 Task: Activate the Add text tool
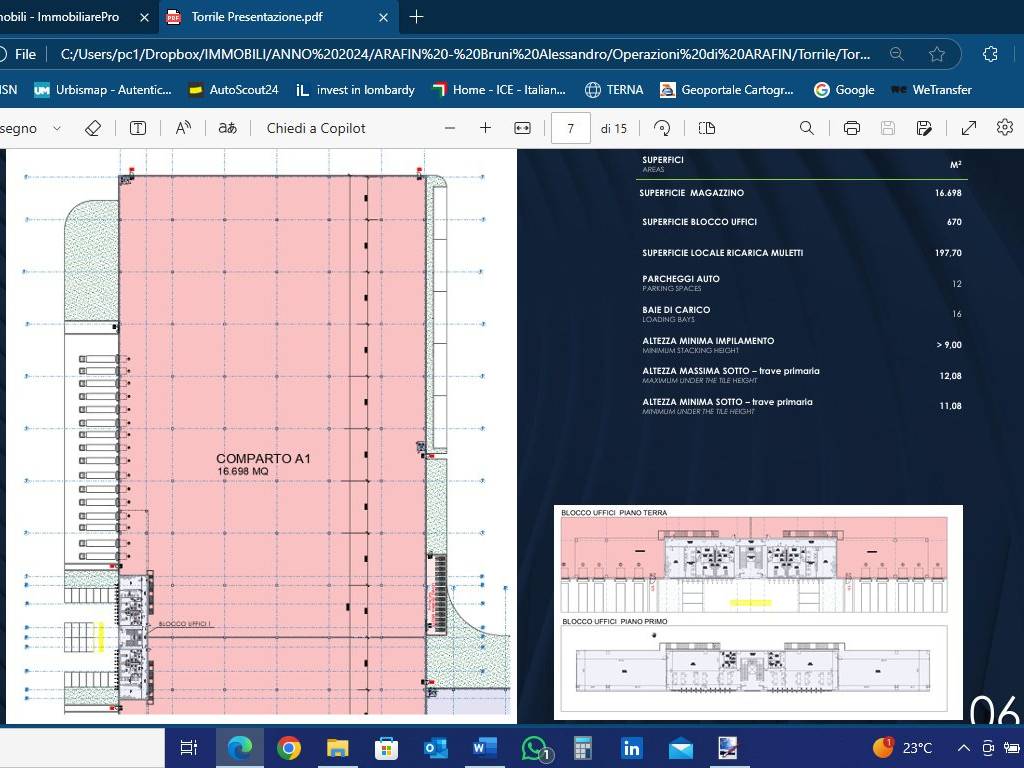click(138, 128)
